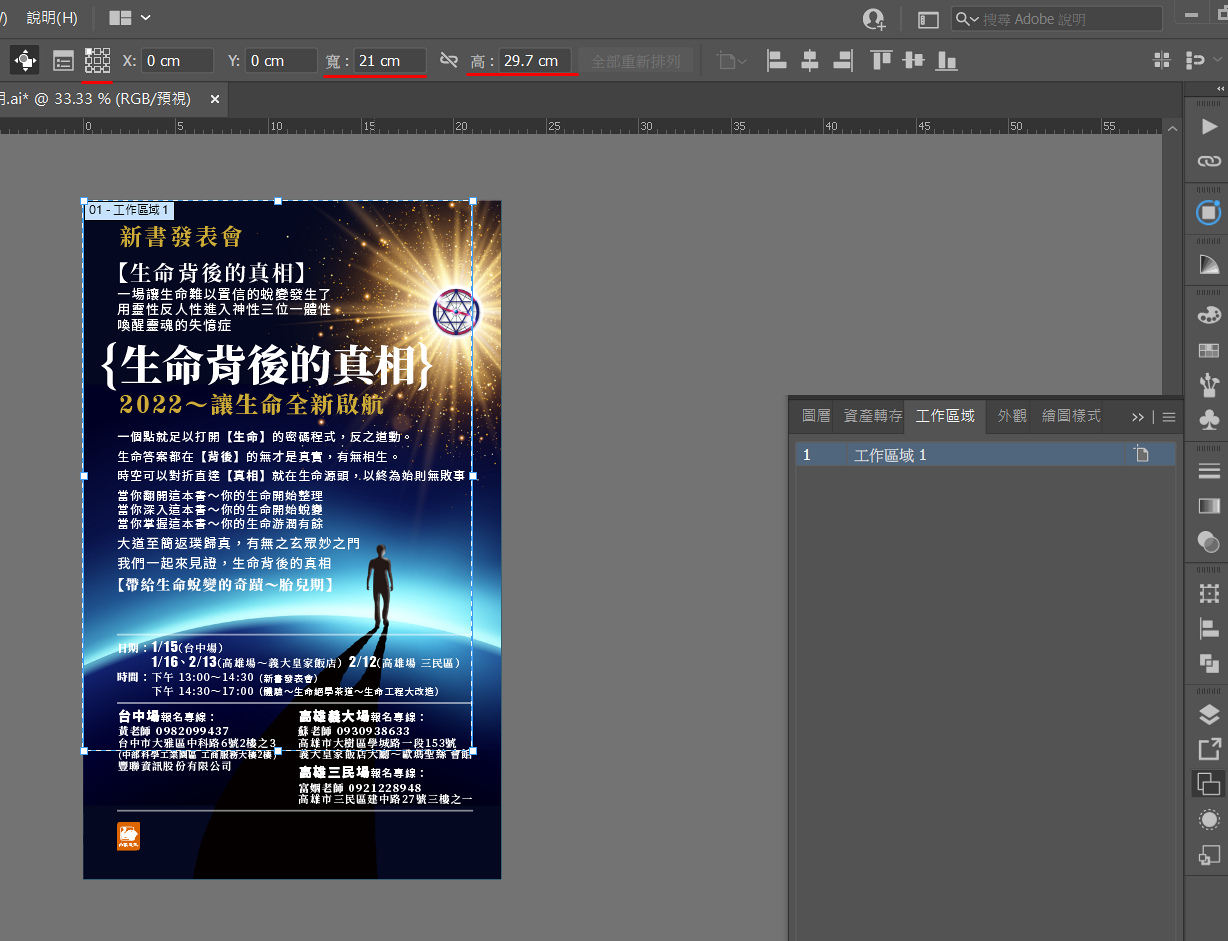Open the Artboard Options icon in control bar
Screen dimensions: 1228x941
pyautogui.click(x=63, y=60)
